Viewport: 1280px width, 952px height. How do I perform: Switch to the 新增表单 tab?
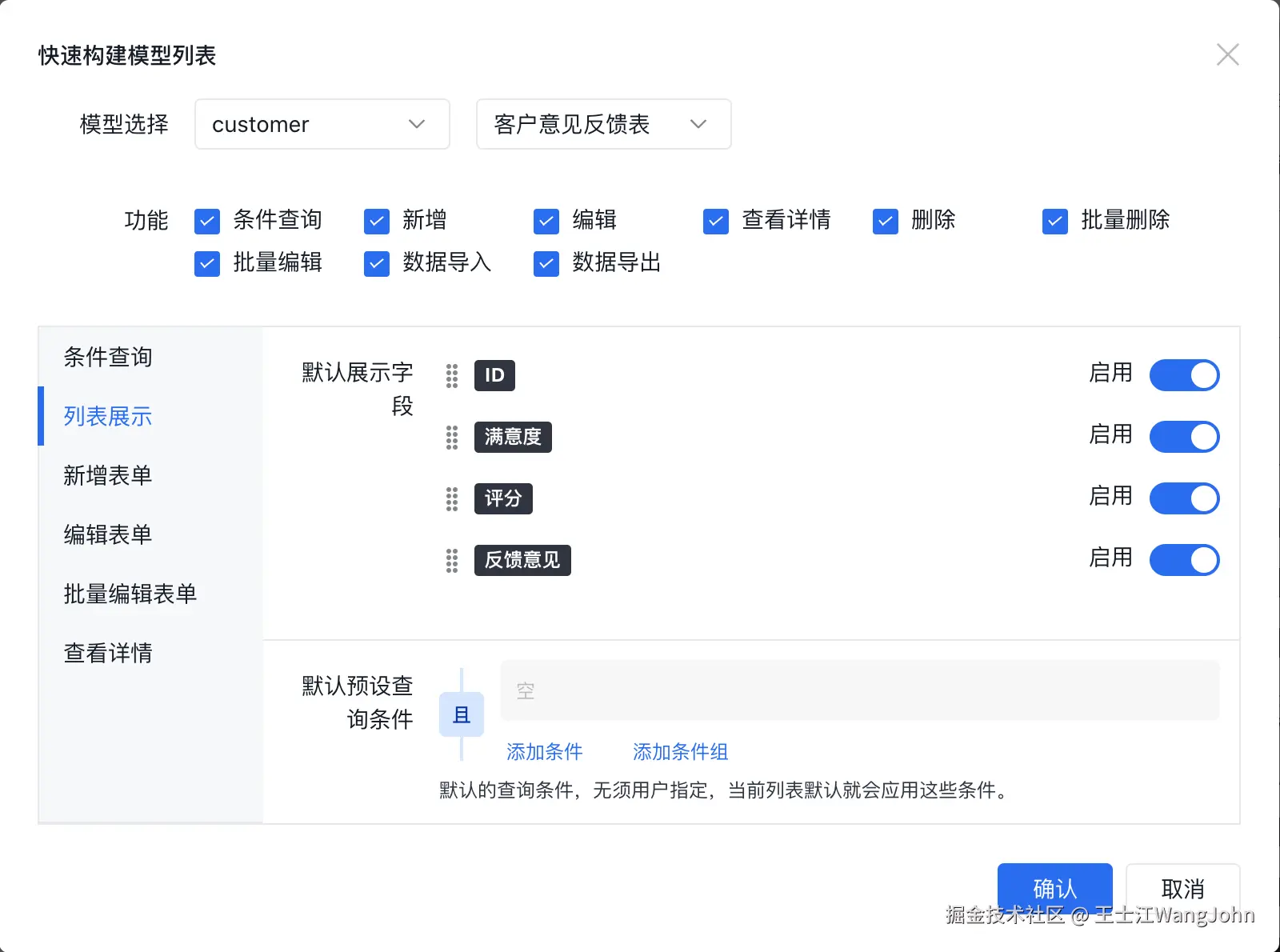tap(107, 475)
